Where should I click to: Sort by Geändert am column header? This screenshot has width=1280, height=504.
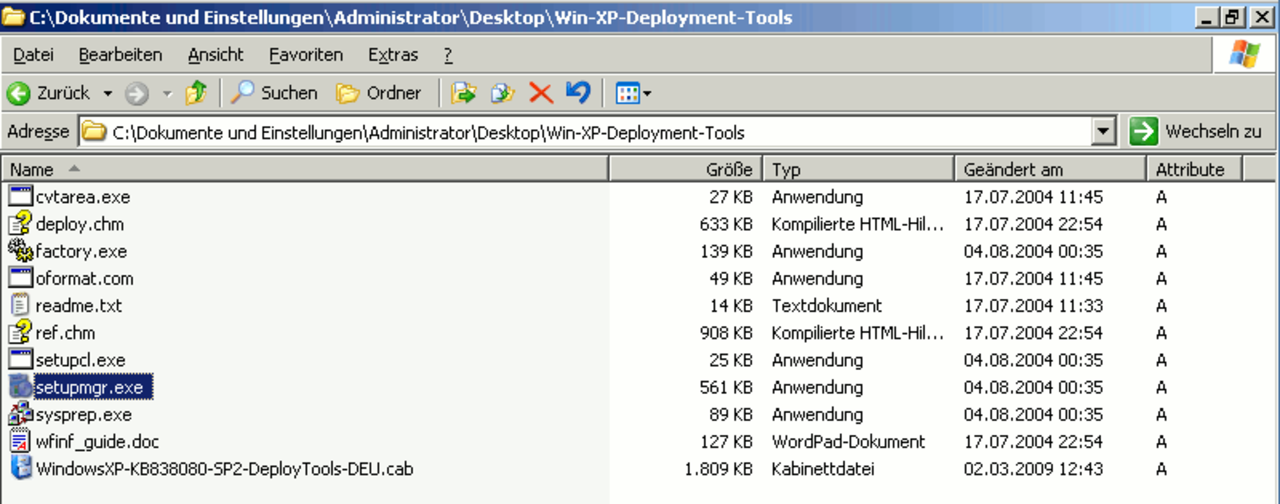click(x=1051, y=169)
